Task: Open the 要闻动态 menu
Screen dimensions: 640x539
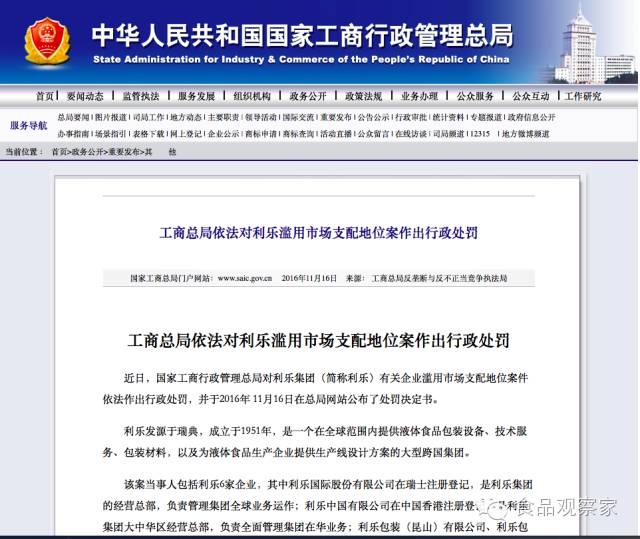Action: [x=85, y=96]
